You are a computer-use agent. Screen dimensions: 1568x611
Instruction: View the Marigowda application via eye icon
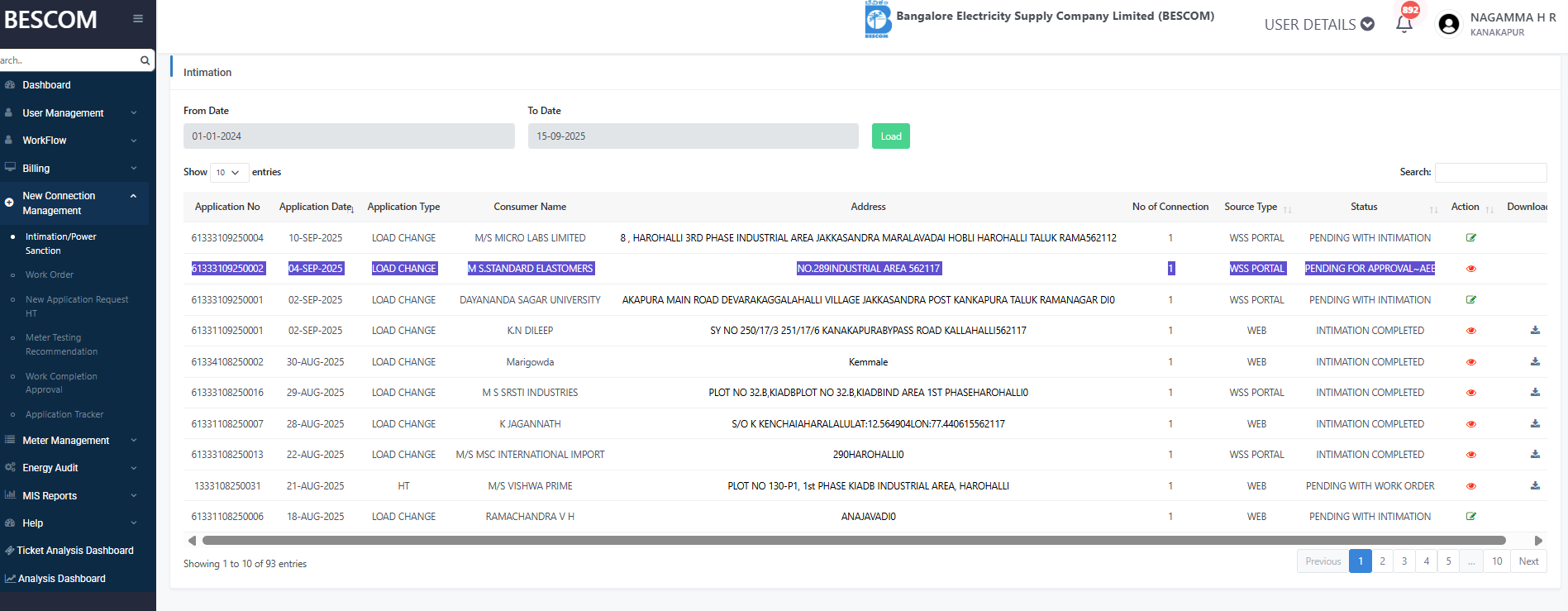[x=1470, y=362]
